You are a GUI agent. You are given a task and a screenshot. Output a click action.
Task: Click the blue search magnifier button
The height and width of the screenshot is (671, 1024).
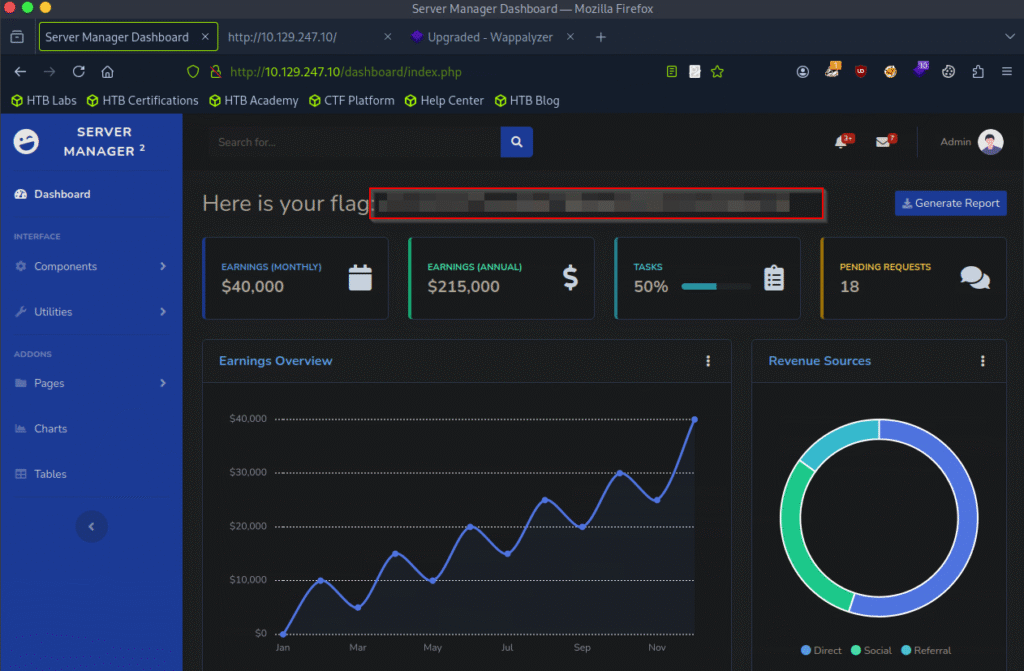tap(516, 142)
